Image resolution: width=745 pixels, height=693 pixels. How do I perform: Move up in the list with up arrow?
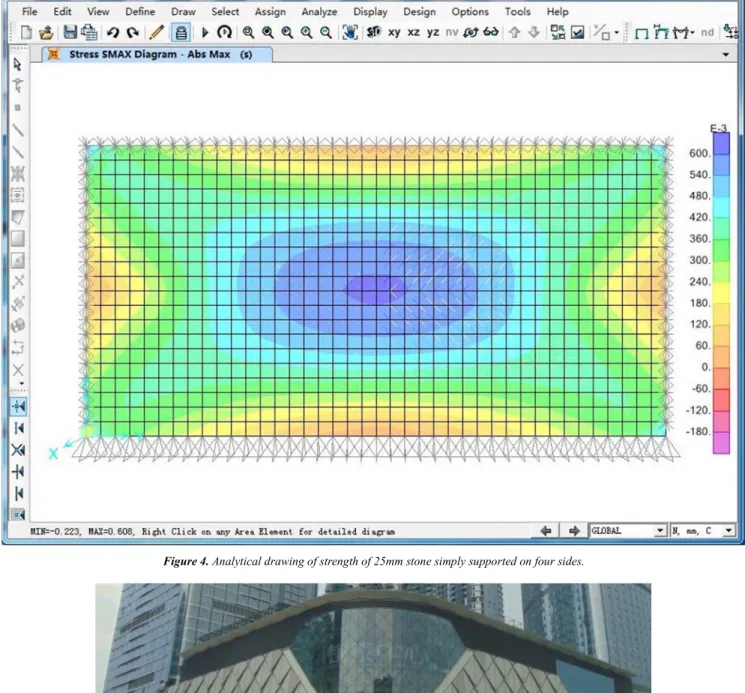514,32
